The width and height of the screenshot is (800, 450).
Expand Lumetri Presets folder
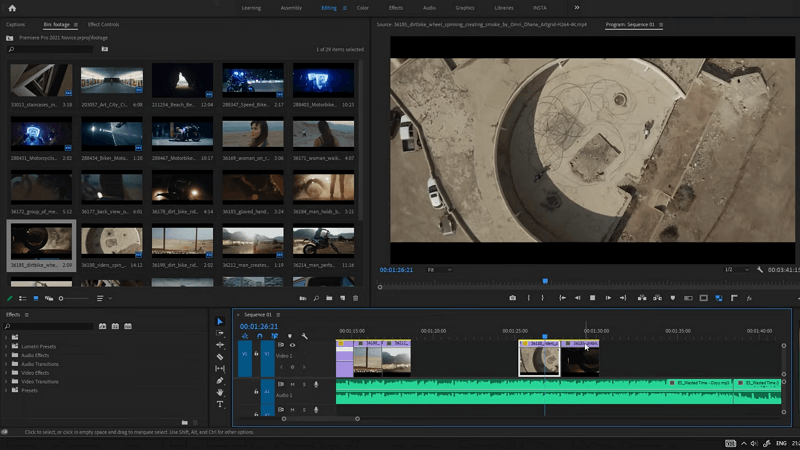(x=6, y=346)
